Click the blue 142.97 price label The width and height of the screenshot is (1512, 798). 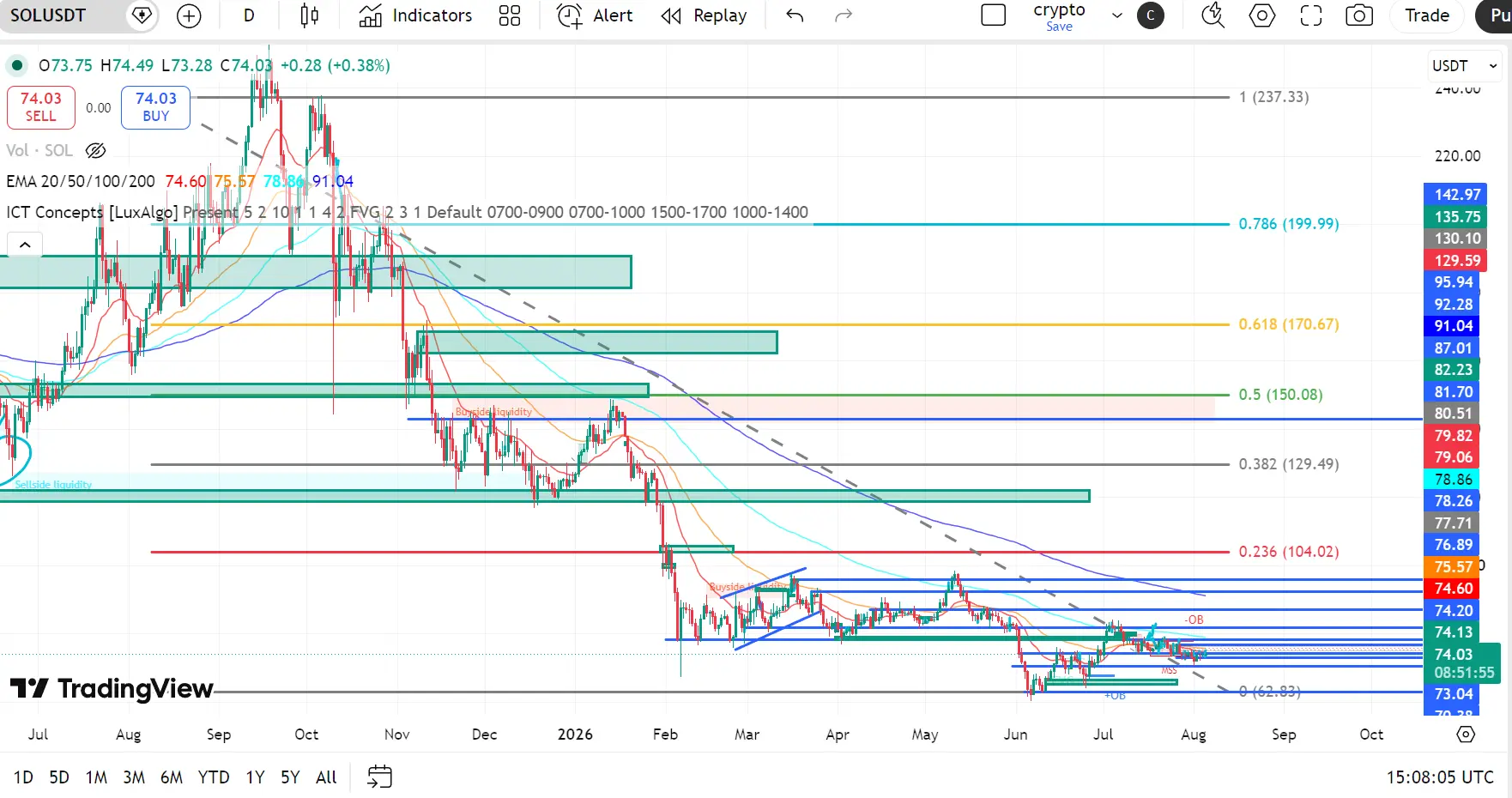[x=1455, y=195]
